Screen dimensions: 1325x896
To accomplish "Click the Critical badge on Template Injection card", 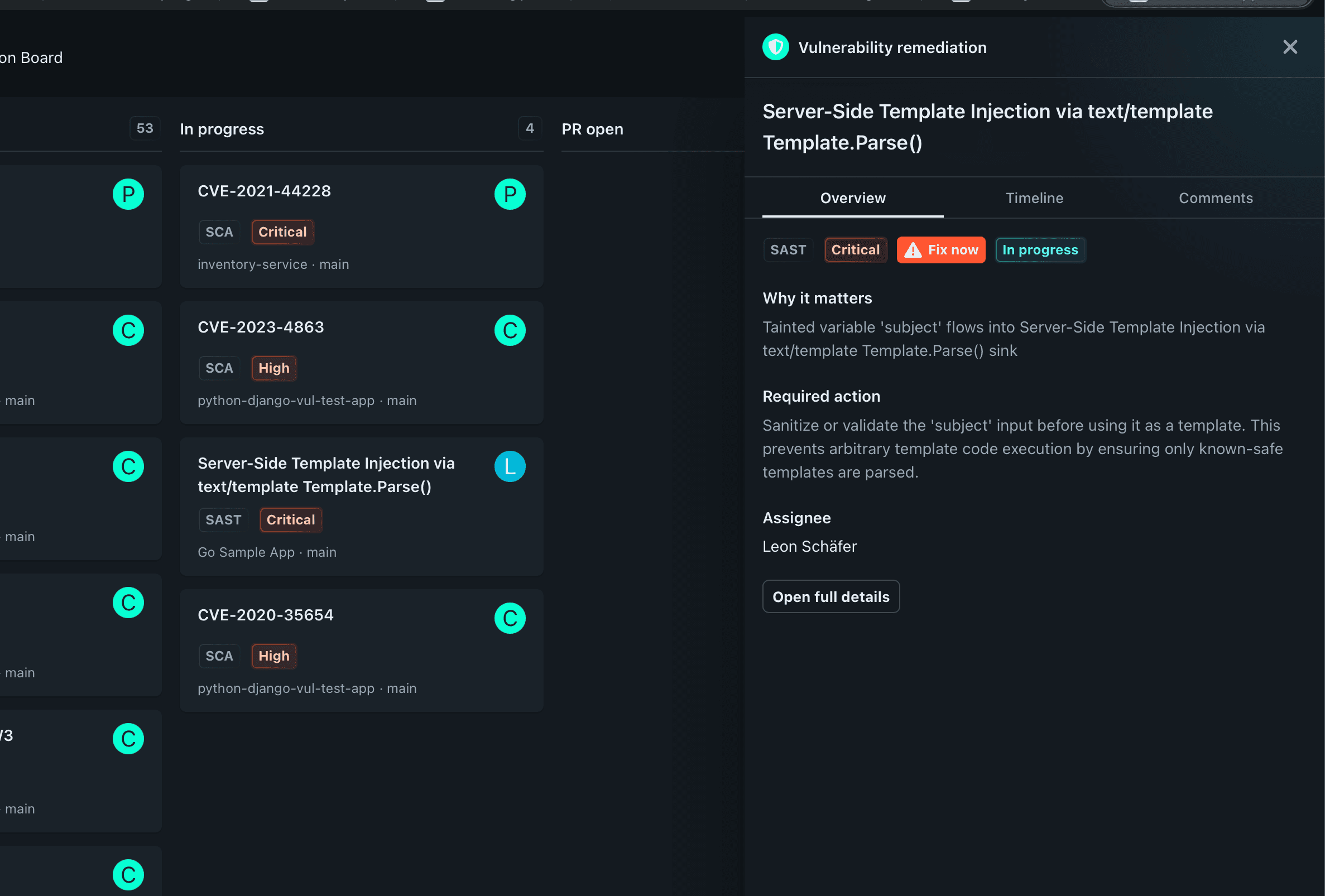I will point(291,520).
